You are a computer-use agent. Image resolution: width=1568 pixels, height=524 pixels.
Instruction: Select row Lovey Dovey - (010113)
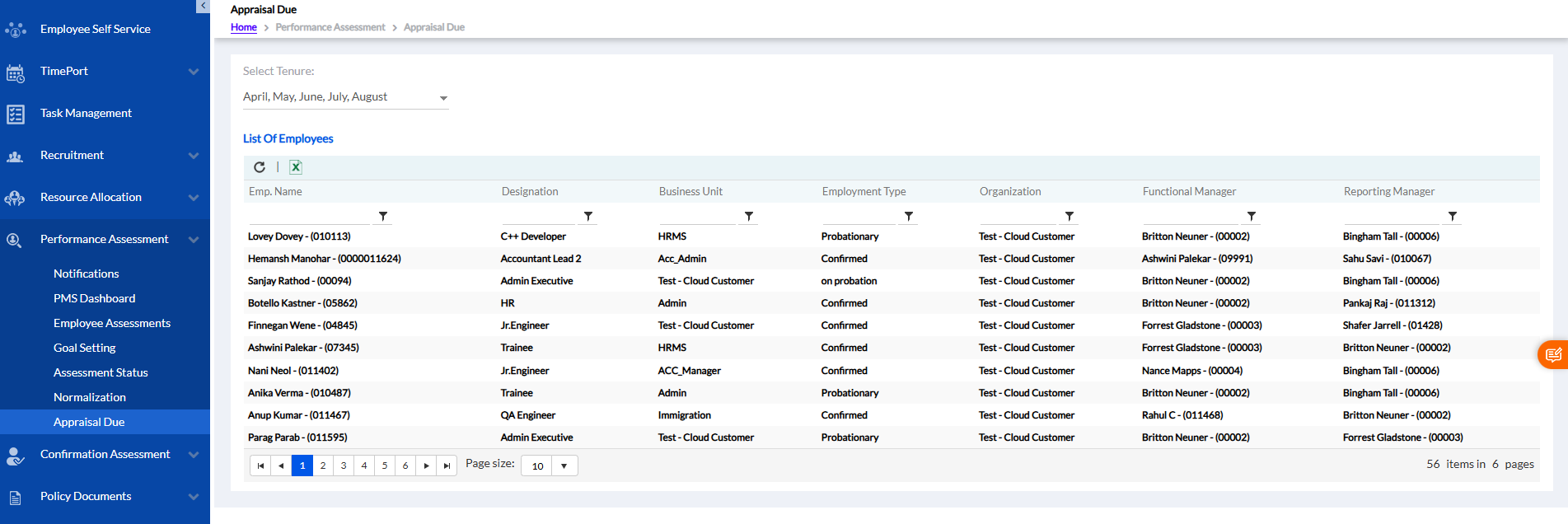893,236
